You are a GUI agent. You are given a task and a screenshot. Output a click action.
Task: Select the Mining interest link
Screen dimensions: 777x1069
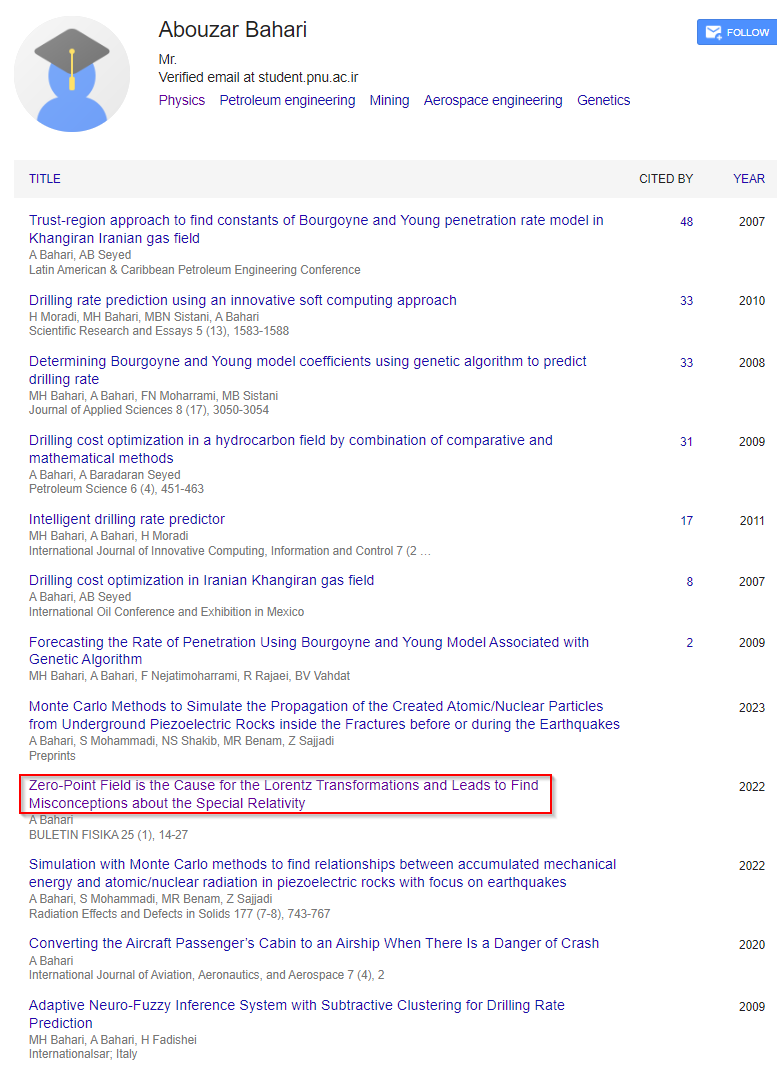pos(389,100)
